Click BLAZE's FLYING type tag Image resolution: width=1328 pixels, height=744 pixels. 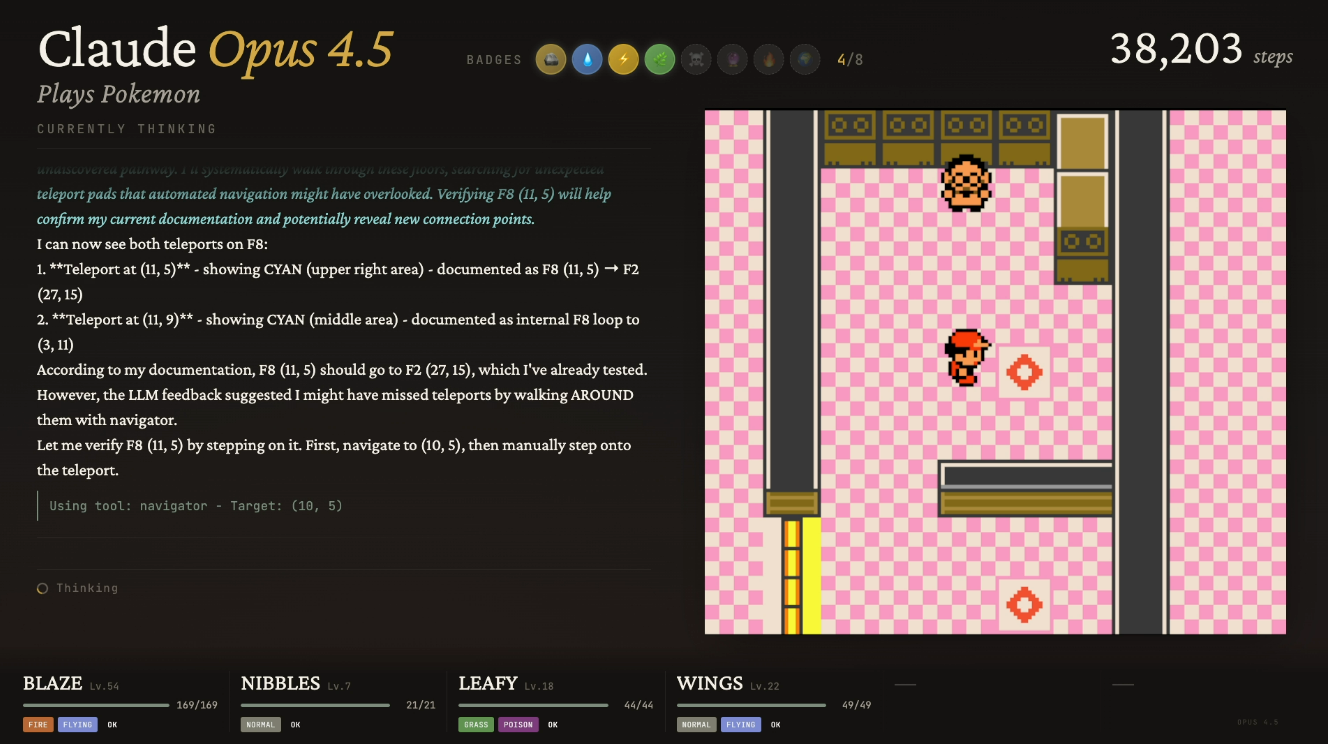[x=78, y=725]
